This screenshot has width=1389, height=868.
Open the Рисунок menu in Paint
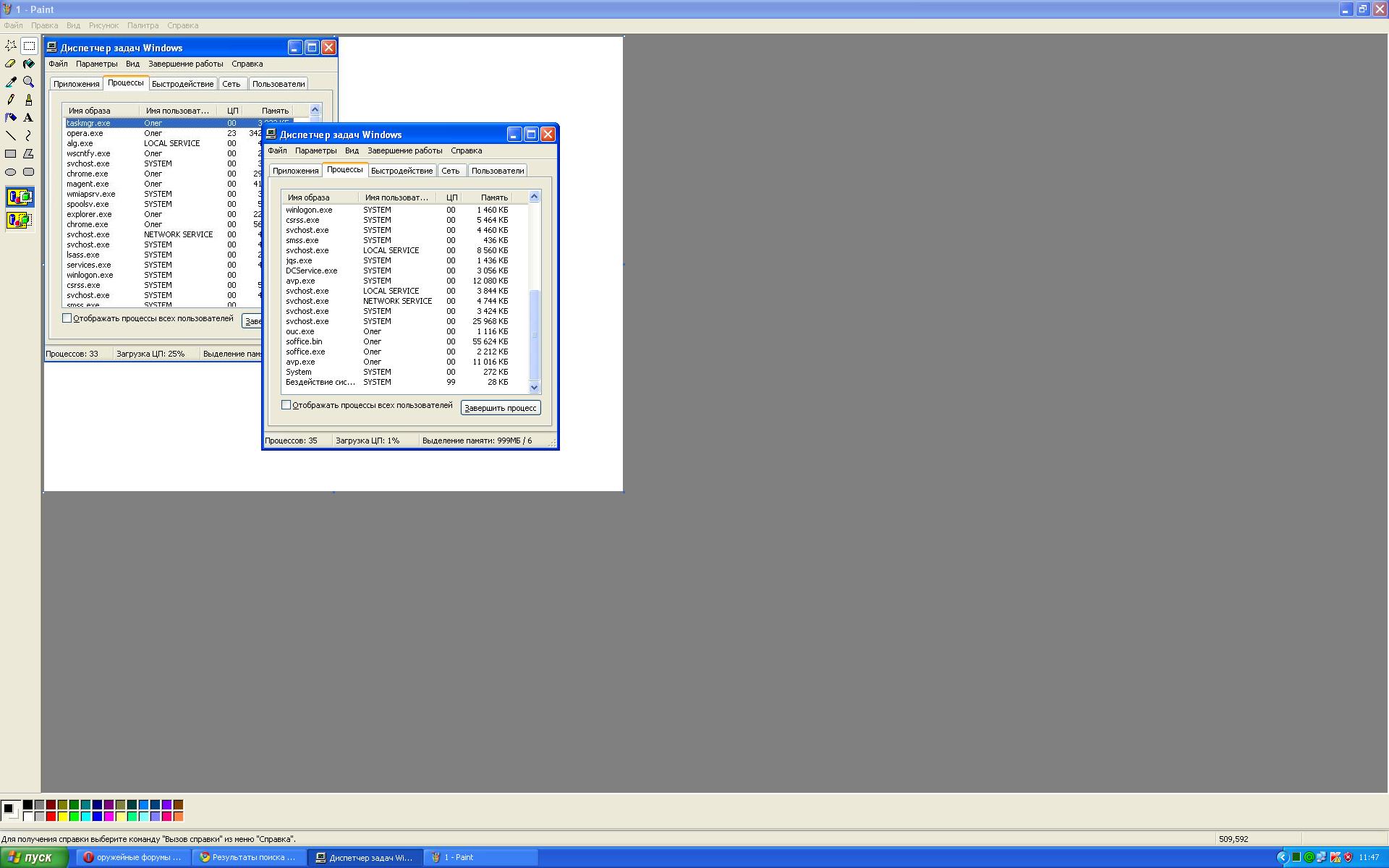click(x=103, y=25)
